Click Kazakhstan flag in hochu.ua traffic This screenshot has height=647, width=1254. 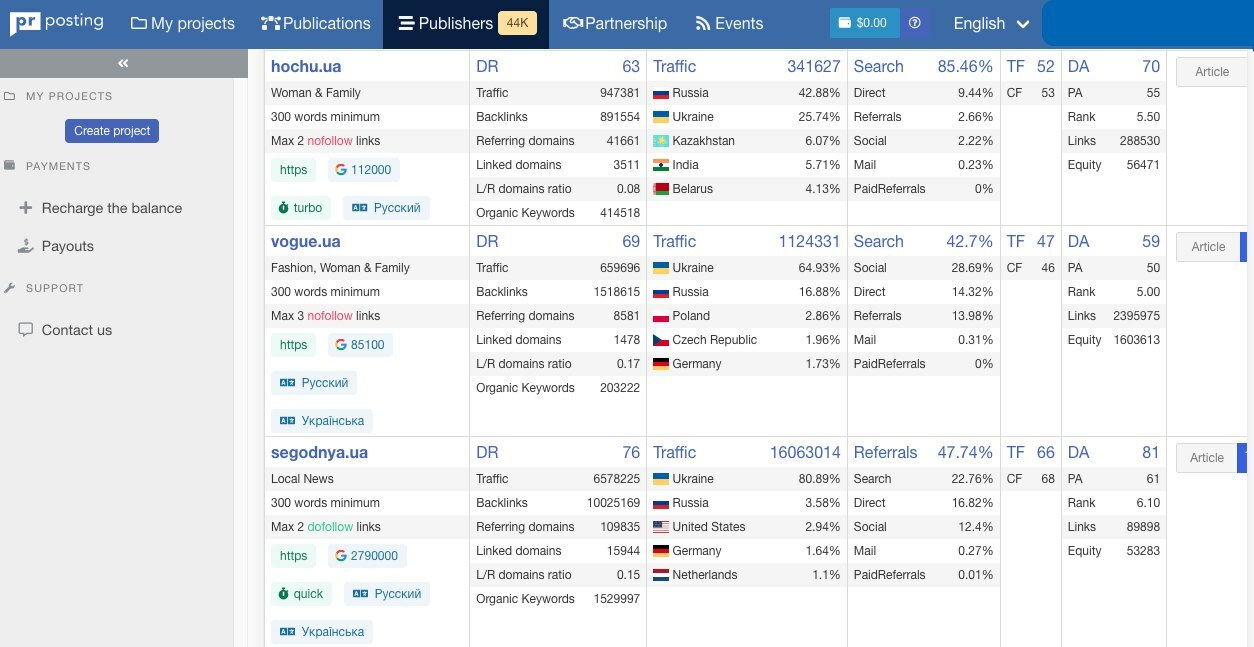(x=660, y=141)
